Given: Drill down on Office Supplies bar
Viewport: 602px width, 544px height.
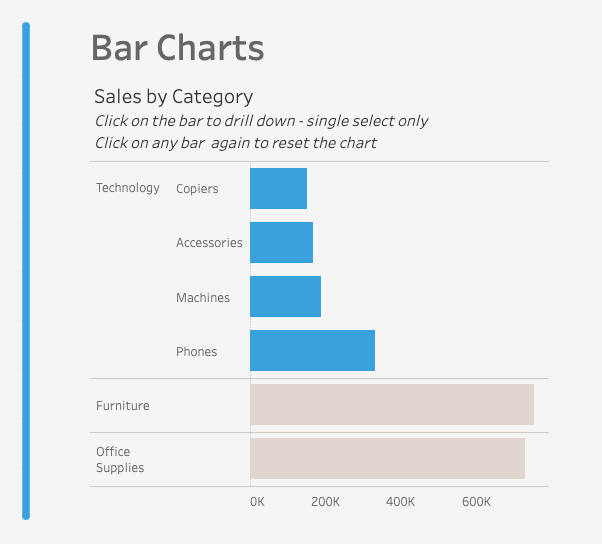Looking at the screenshot, I should [387, 459].
